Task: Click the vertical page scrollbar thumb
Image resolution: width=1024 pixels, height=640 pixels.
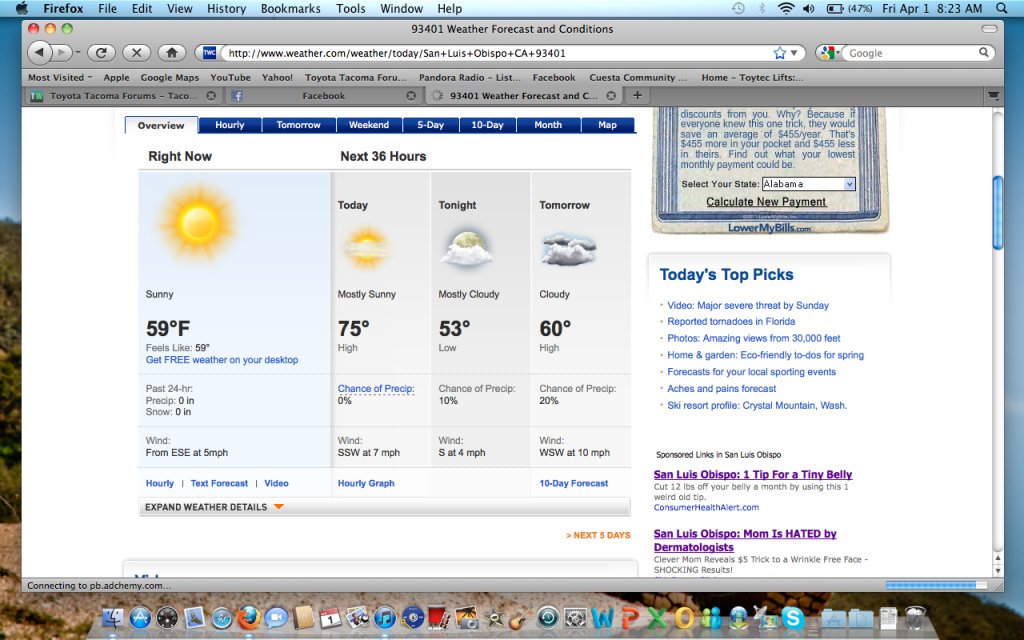Action: click(997, 212)
